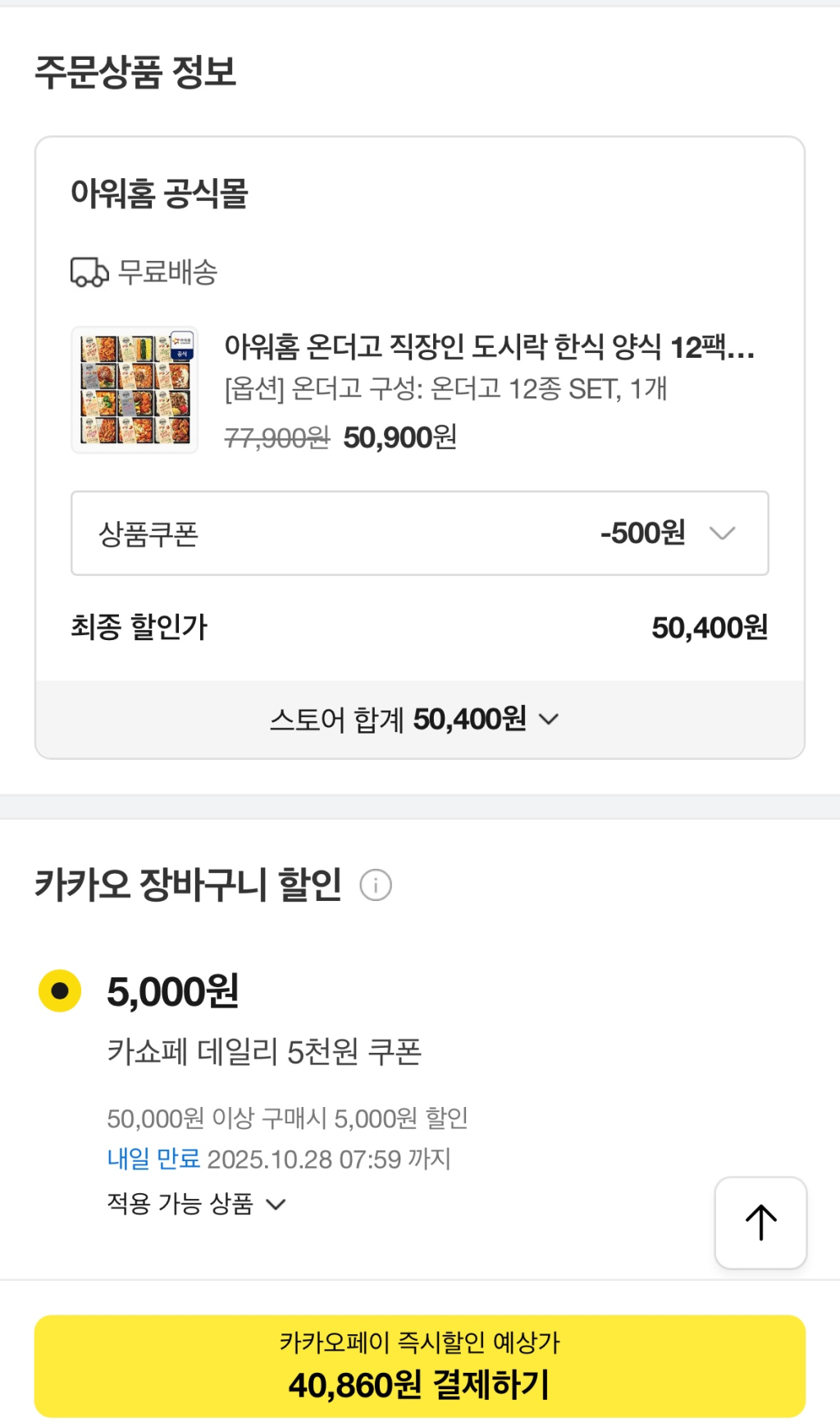The image size is (840, 1427).
Task: Tap the info icon beside 카카오 장바구니 할인
Action: (376, 885)
